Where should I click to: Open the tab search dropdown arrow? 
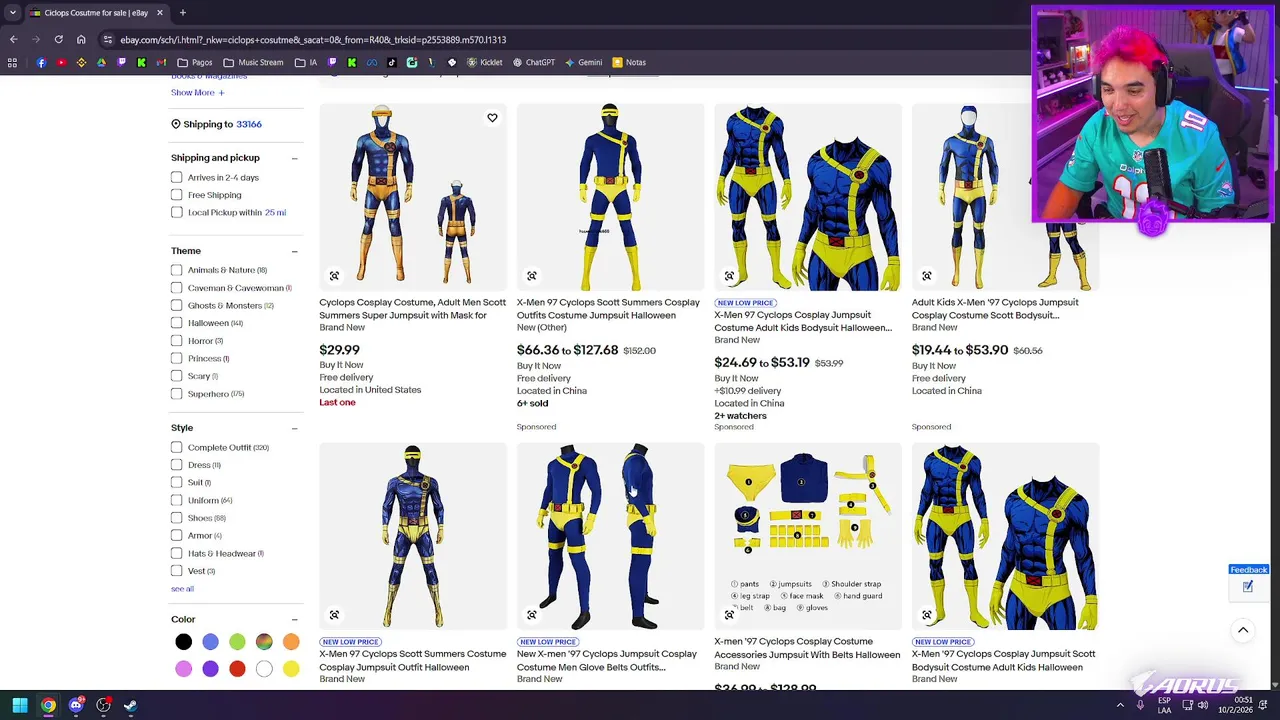(x=12, y=13)
